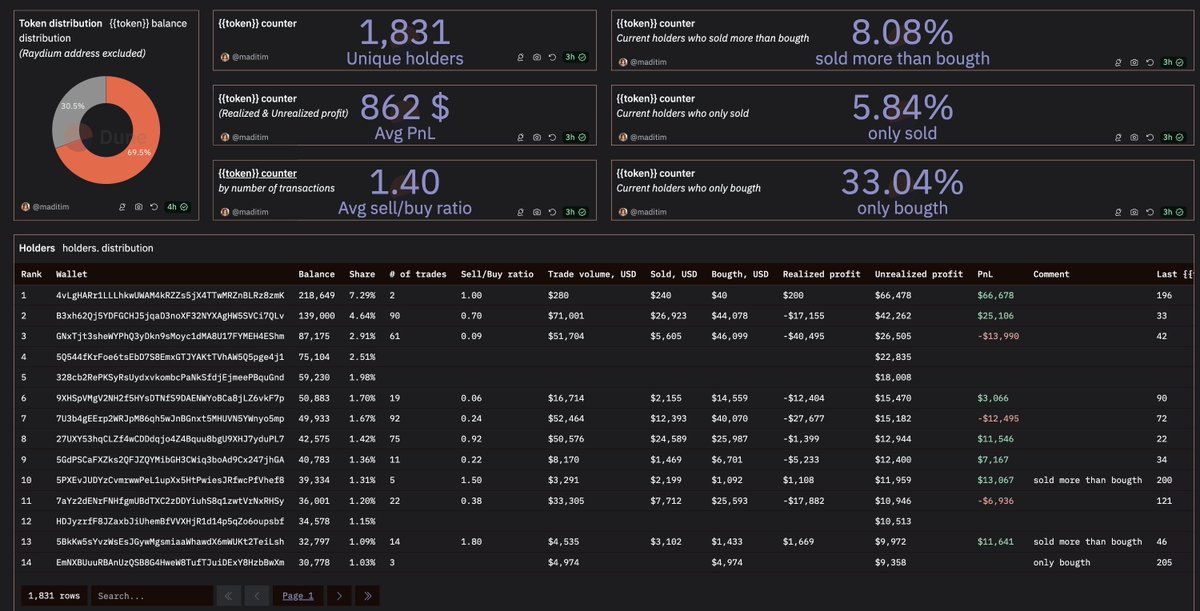Open '{{token}} counter' title above Avg sell/buy ratio
This screenshot has width=1200, height=611.
coord(256,173)
